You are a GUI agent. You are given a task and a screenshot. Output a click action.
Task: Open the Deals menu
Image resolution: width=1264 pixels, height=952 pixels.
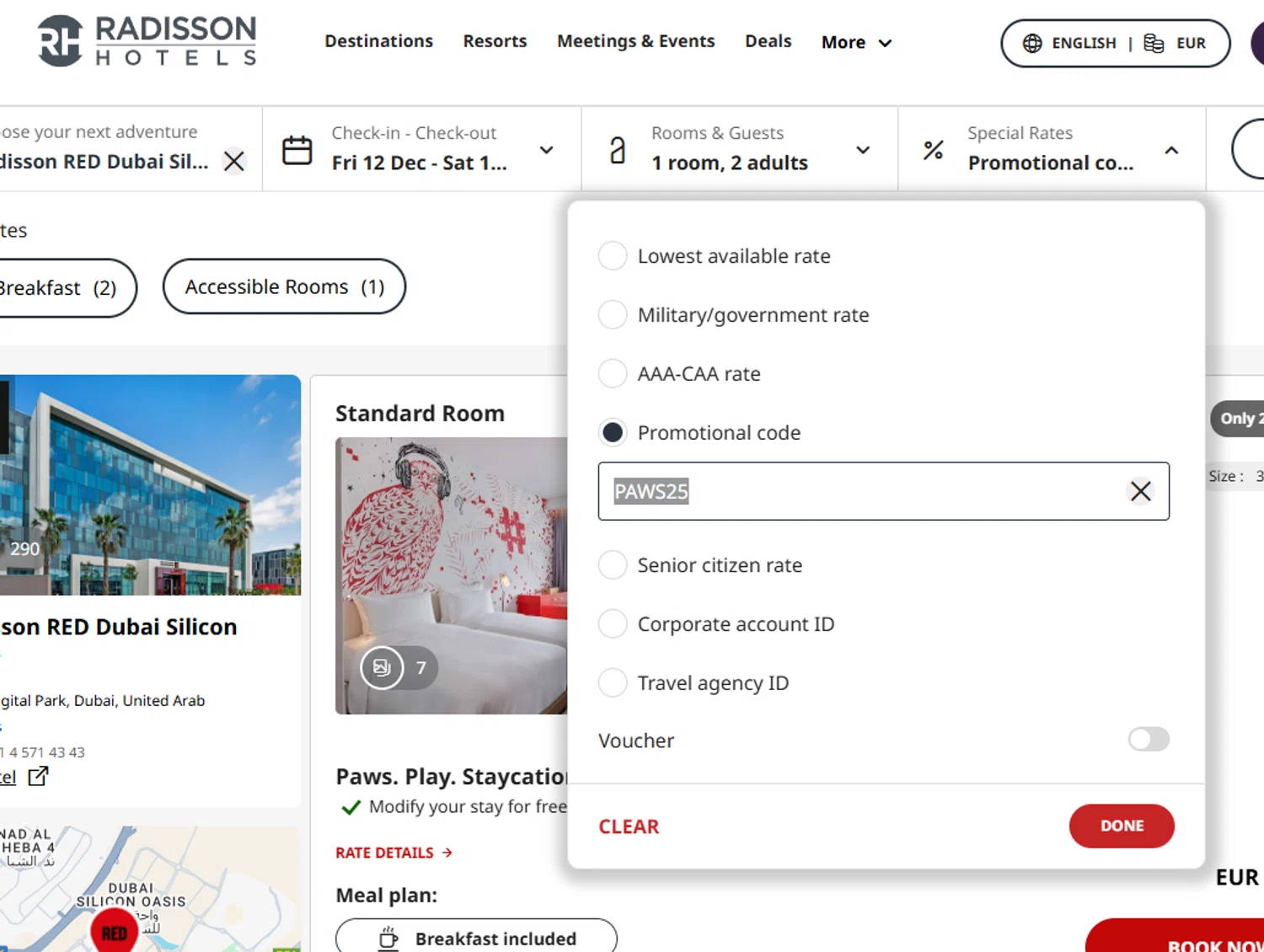click(768, 41)
